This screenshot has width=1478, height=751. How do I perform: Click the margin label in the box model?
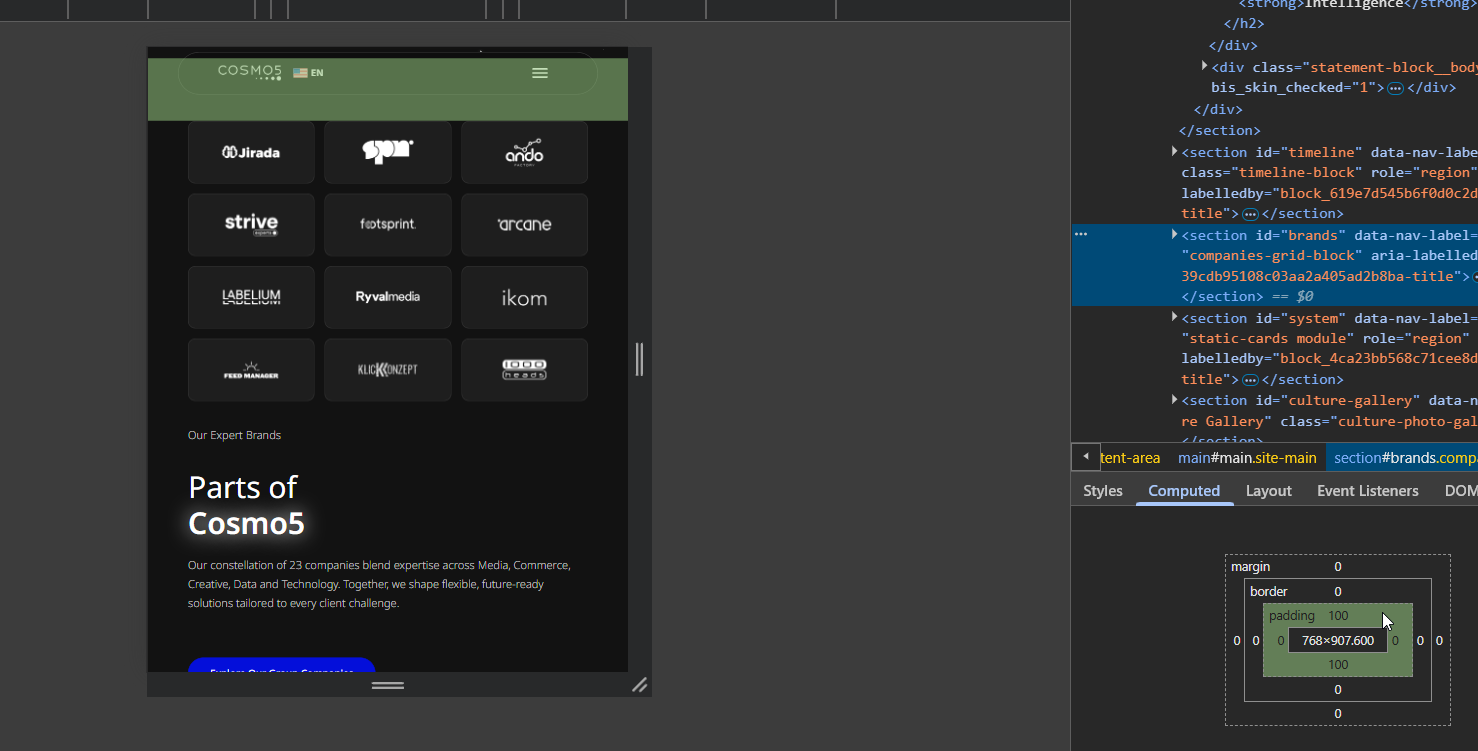pos(1250,567)
